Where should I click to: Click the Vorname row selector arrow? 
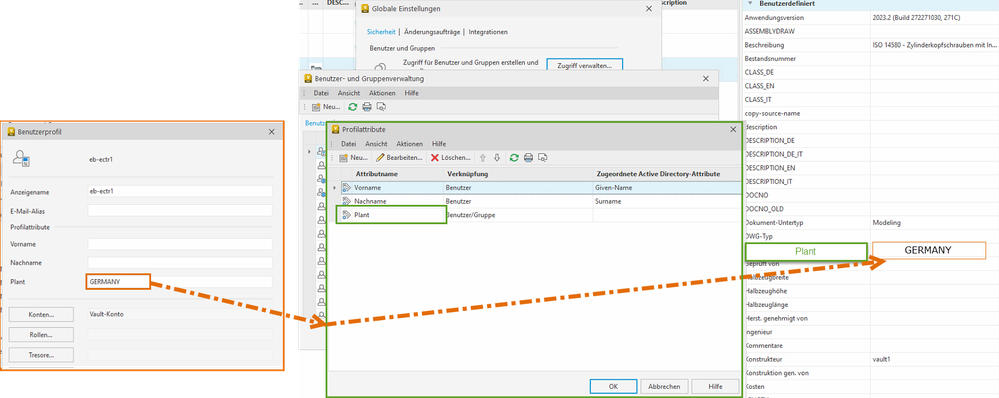click(334, 187)
